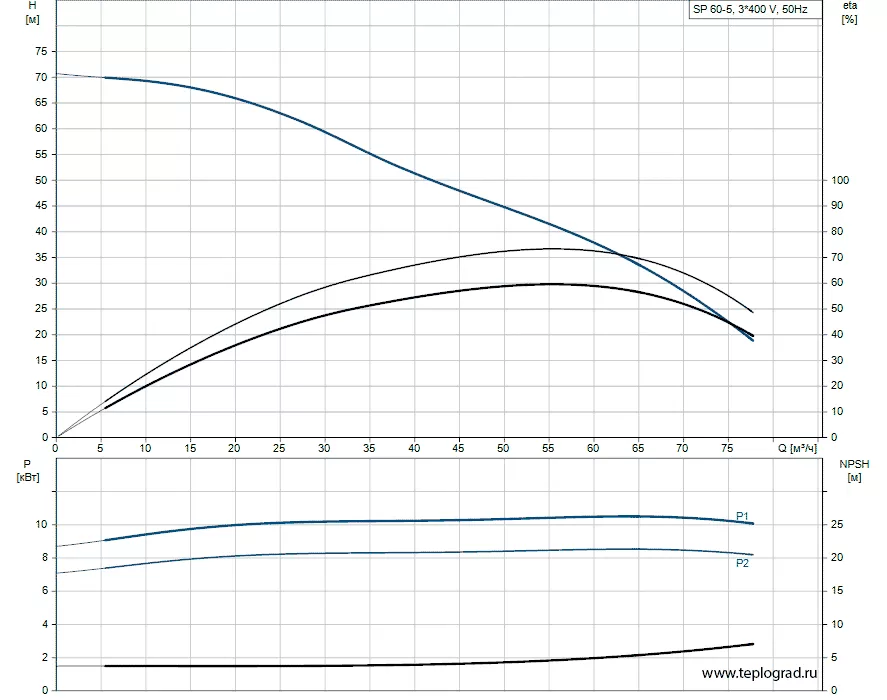This screenshot has height=700, width=887.
Task: Click the SP 60-5 pump title label
Action: 750,9
